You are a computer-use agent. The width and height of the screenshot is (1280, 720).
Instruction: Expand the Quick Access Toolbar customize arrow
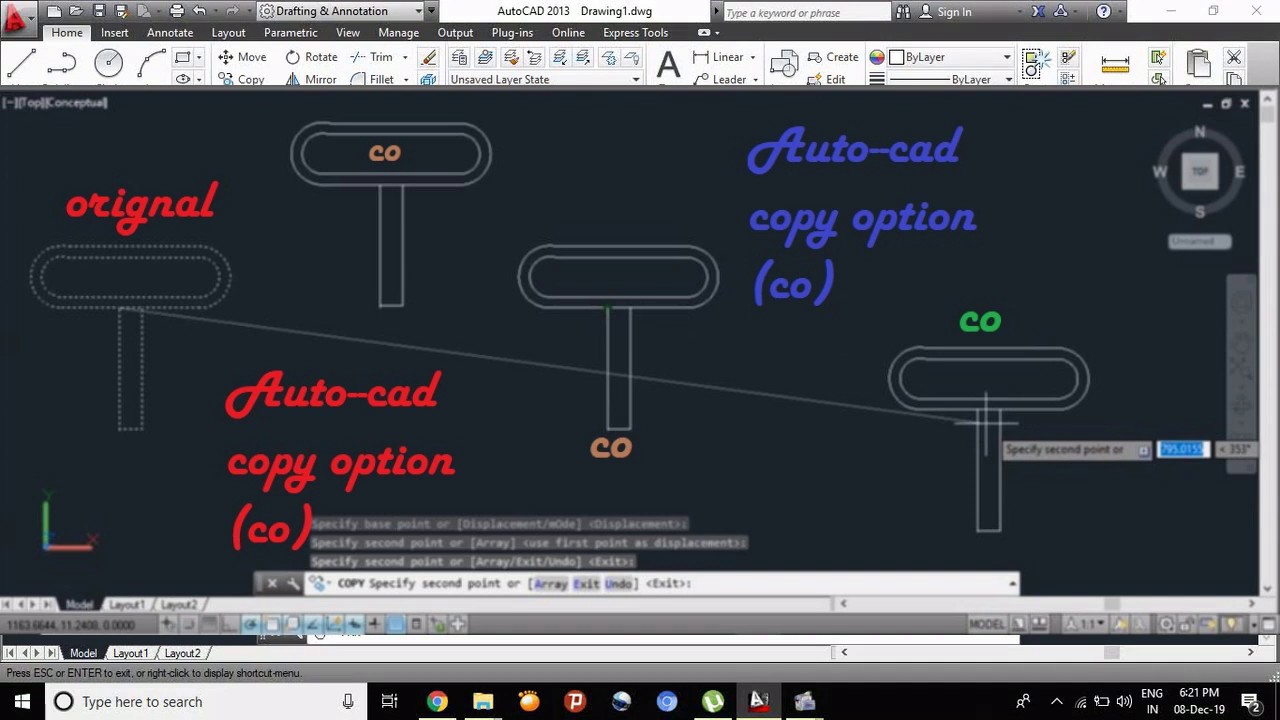point(431,11)
